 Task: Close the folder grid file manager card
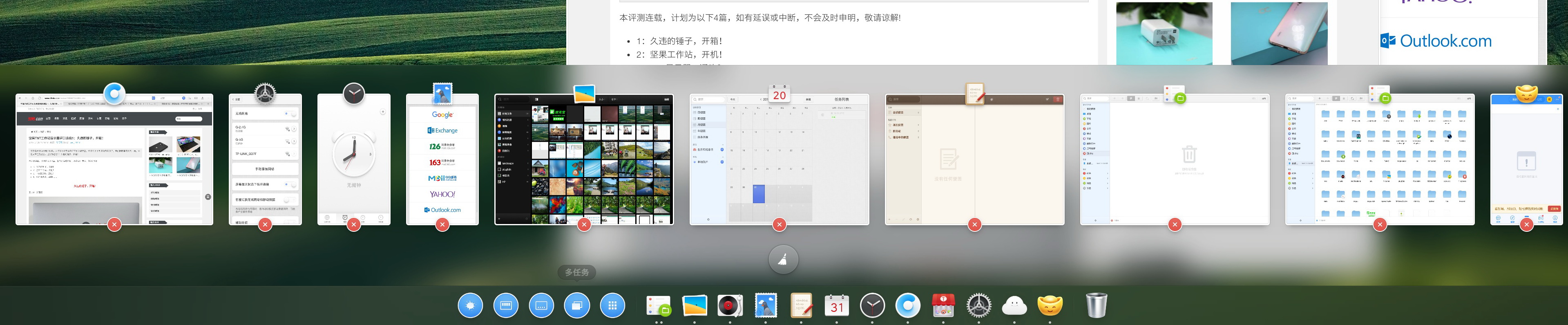1380,224
